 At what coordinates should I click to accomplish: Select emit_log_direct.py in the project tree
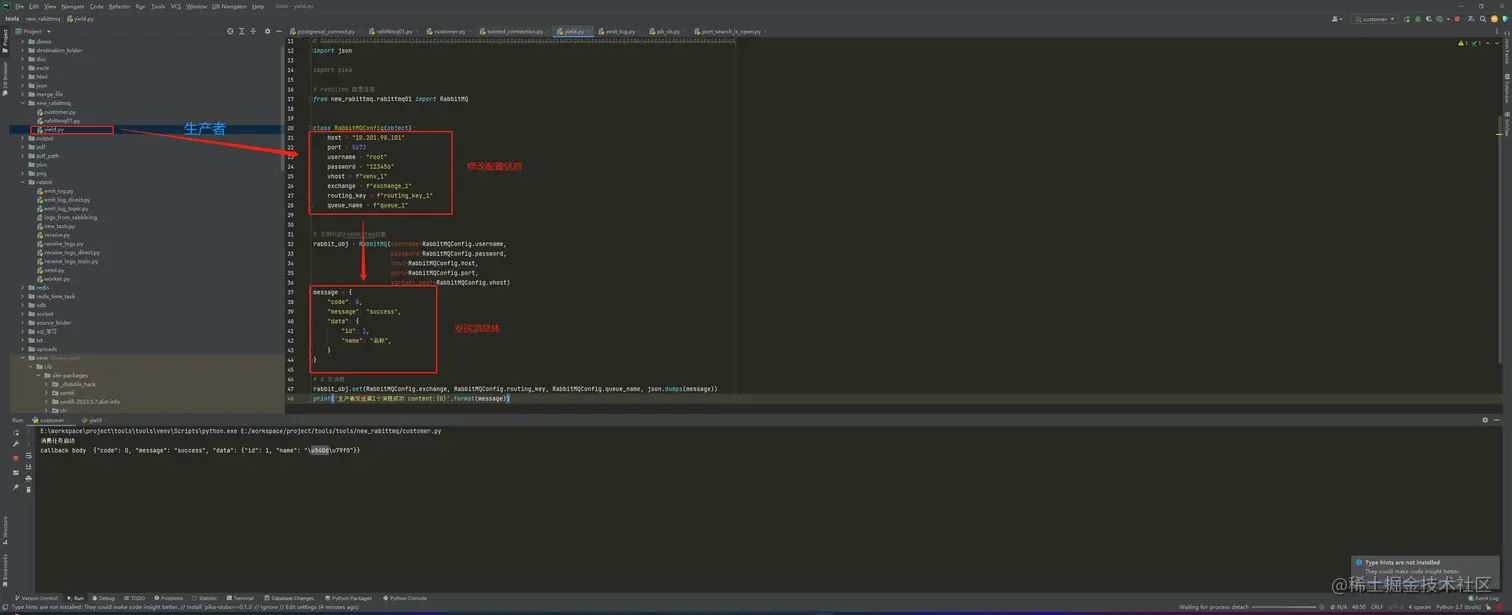pos(66,200)
